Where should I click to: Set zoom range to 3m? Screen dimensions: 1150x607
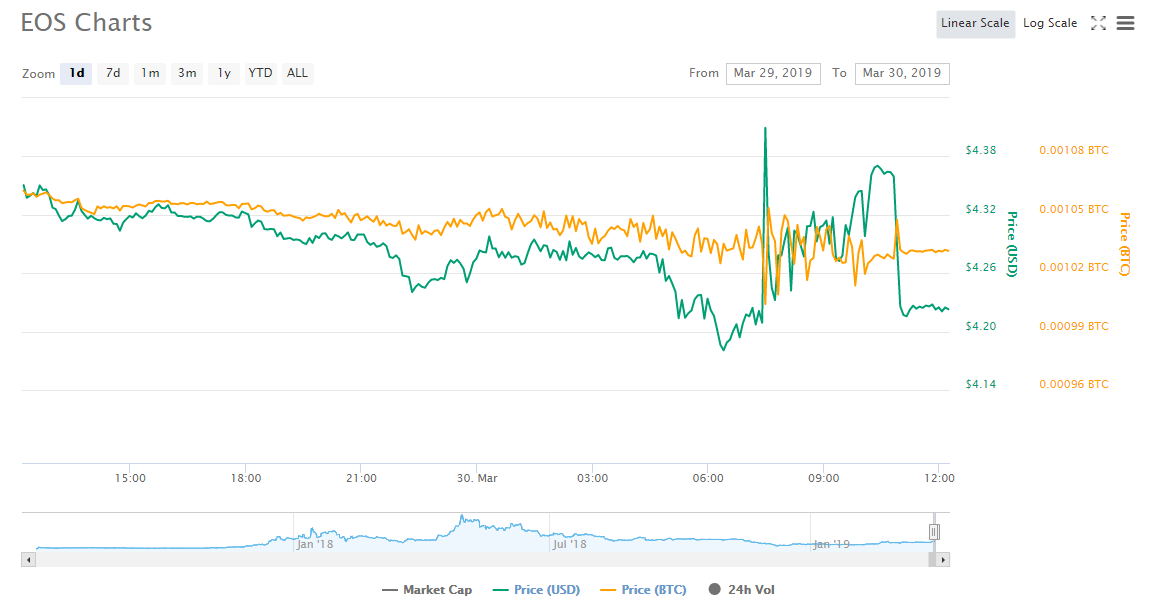pos(187,73)
